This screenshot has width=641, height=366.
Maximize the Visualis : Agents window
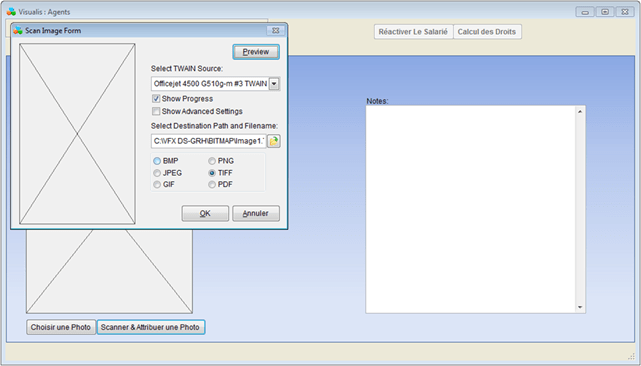pos(605,12)
